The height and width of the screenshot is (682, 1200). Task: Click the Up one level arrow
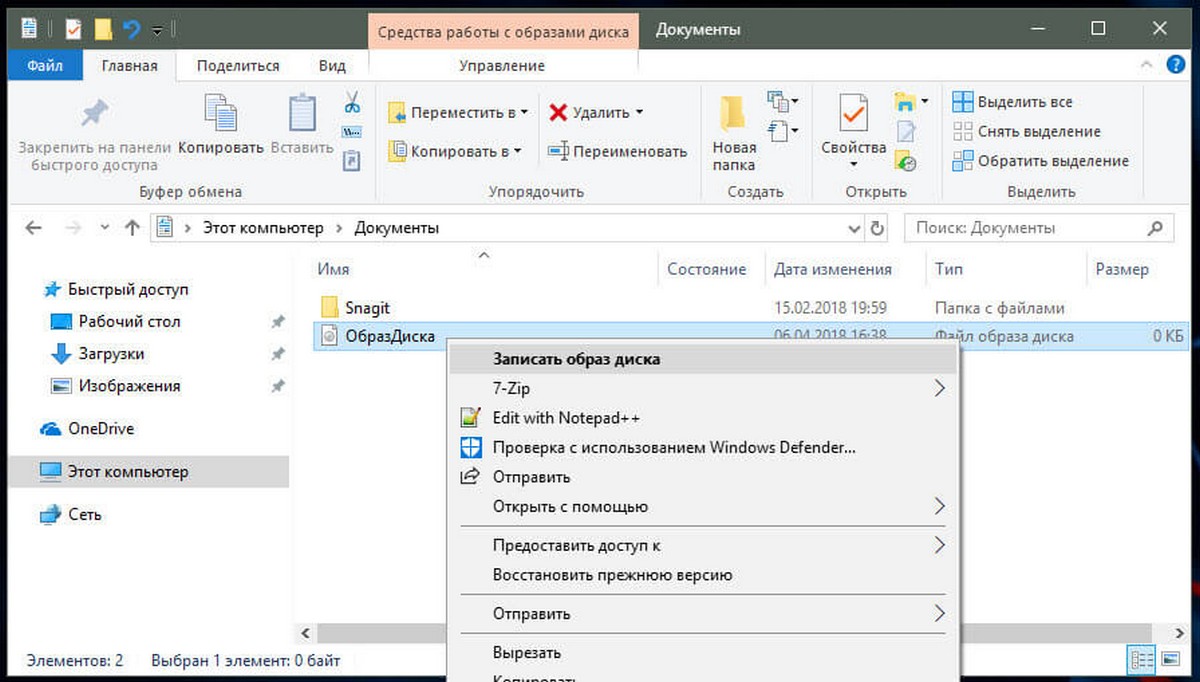(131, 228)
